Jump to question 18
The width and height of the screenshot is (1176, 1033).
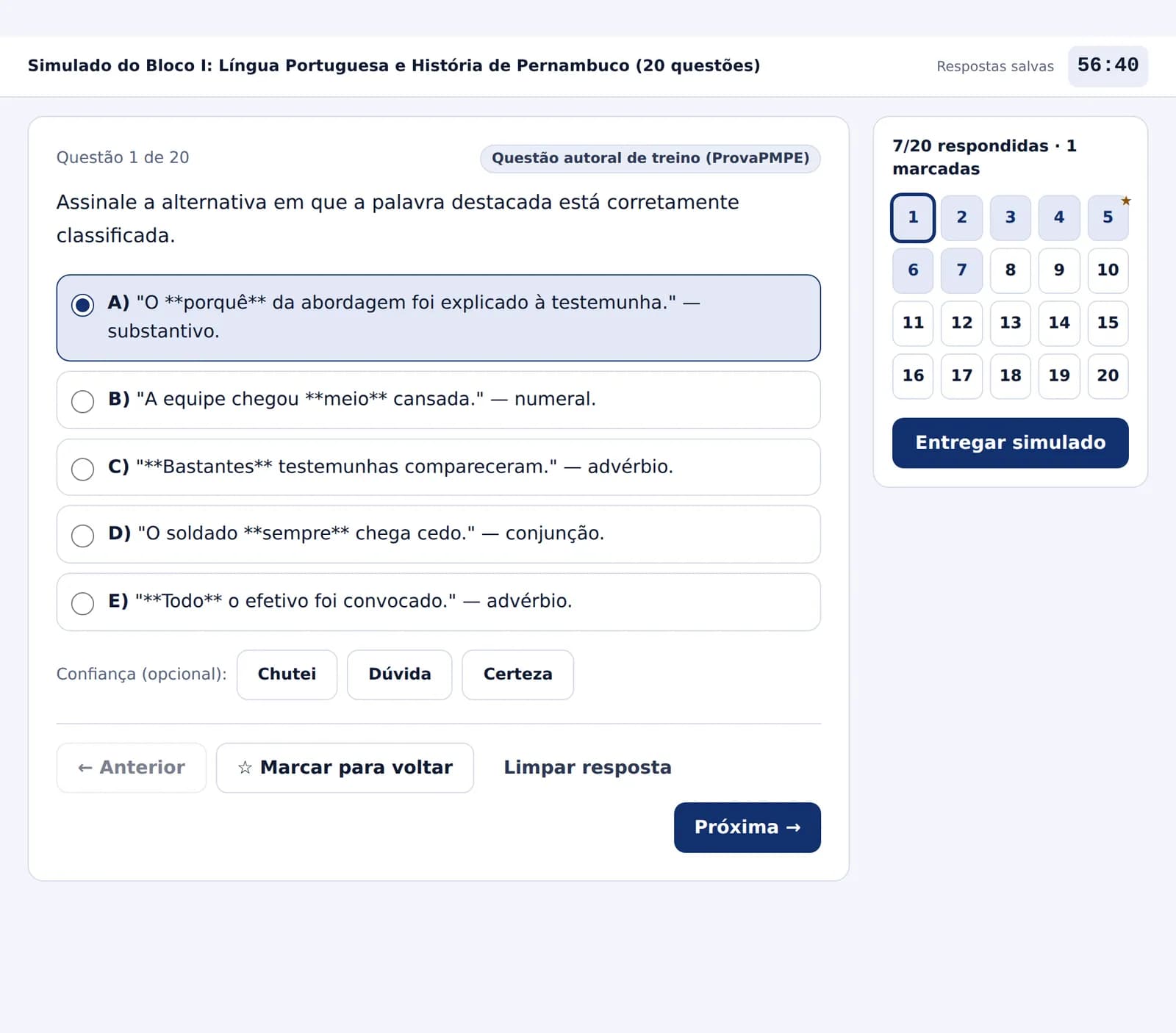(1011, 376)
